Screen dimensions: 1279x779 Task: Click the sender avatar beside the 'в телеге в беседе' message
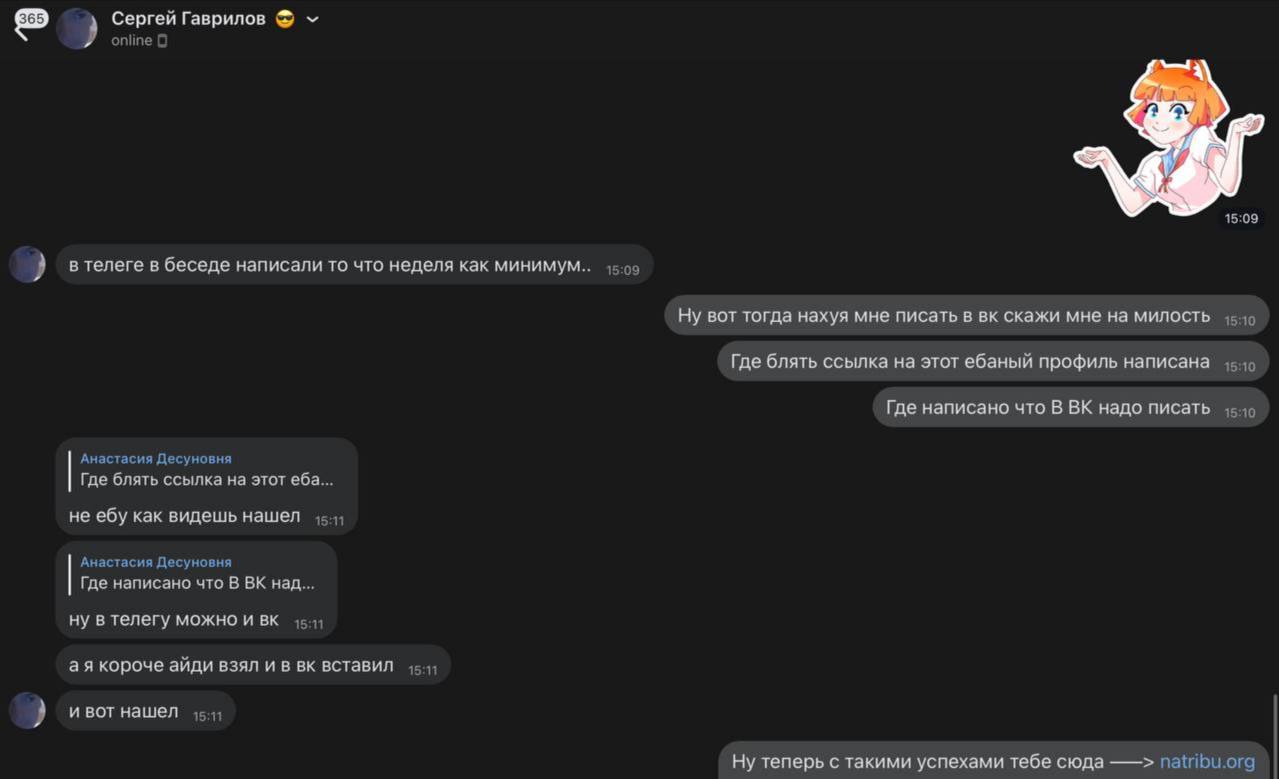coord(27,265)
